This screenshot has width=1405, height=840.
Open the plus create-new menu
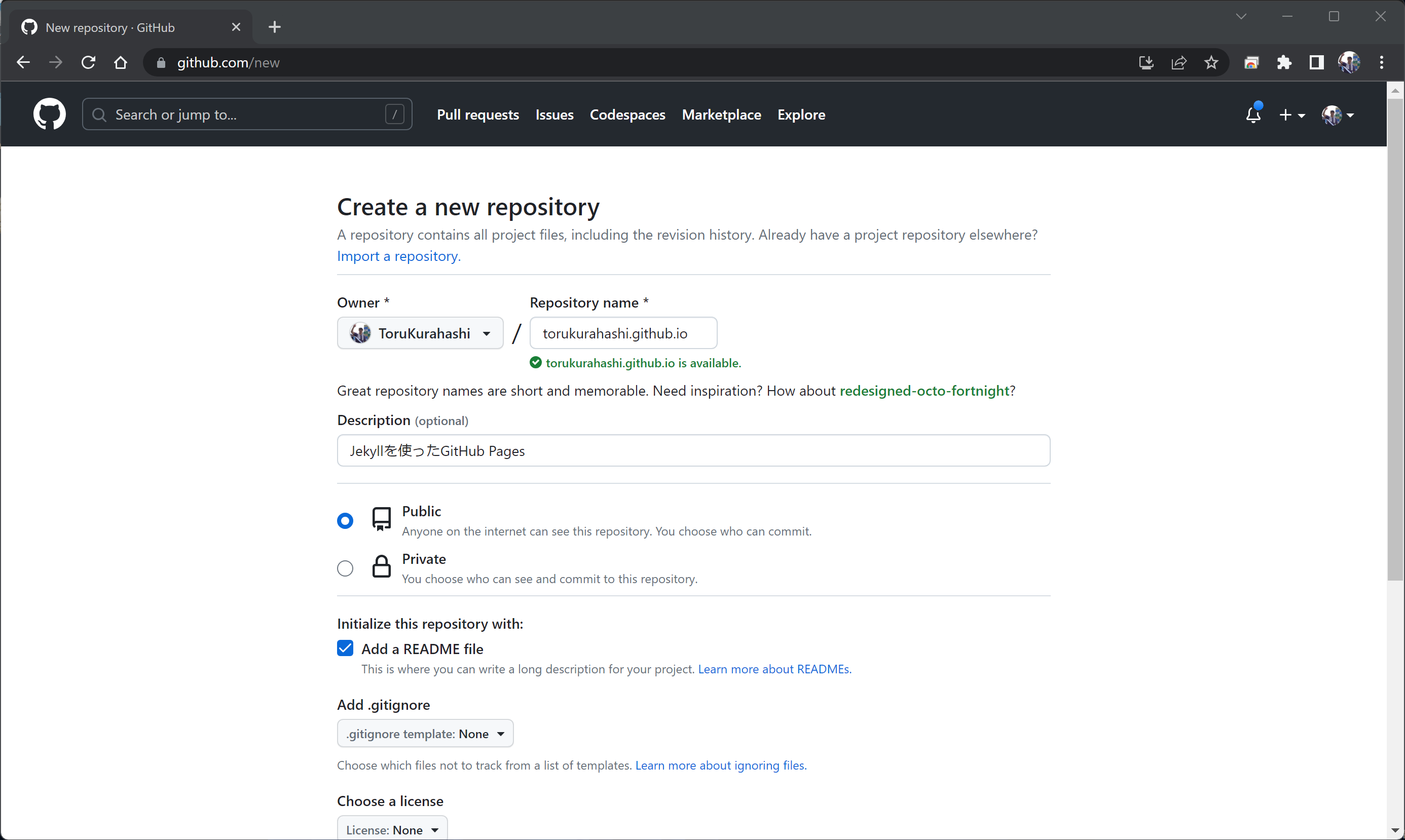tap(1292, 115)
